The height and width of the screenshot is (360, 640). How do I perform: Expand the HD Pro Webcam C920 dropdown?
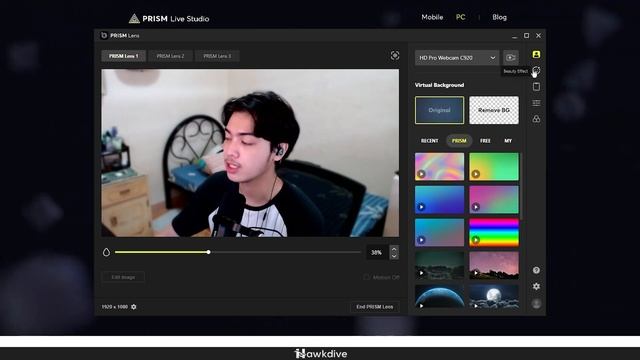[457, 58]
